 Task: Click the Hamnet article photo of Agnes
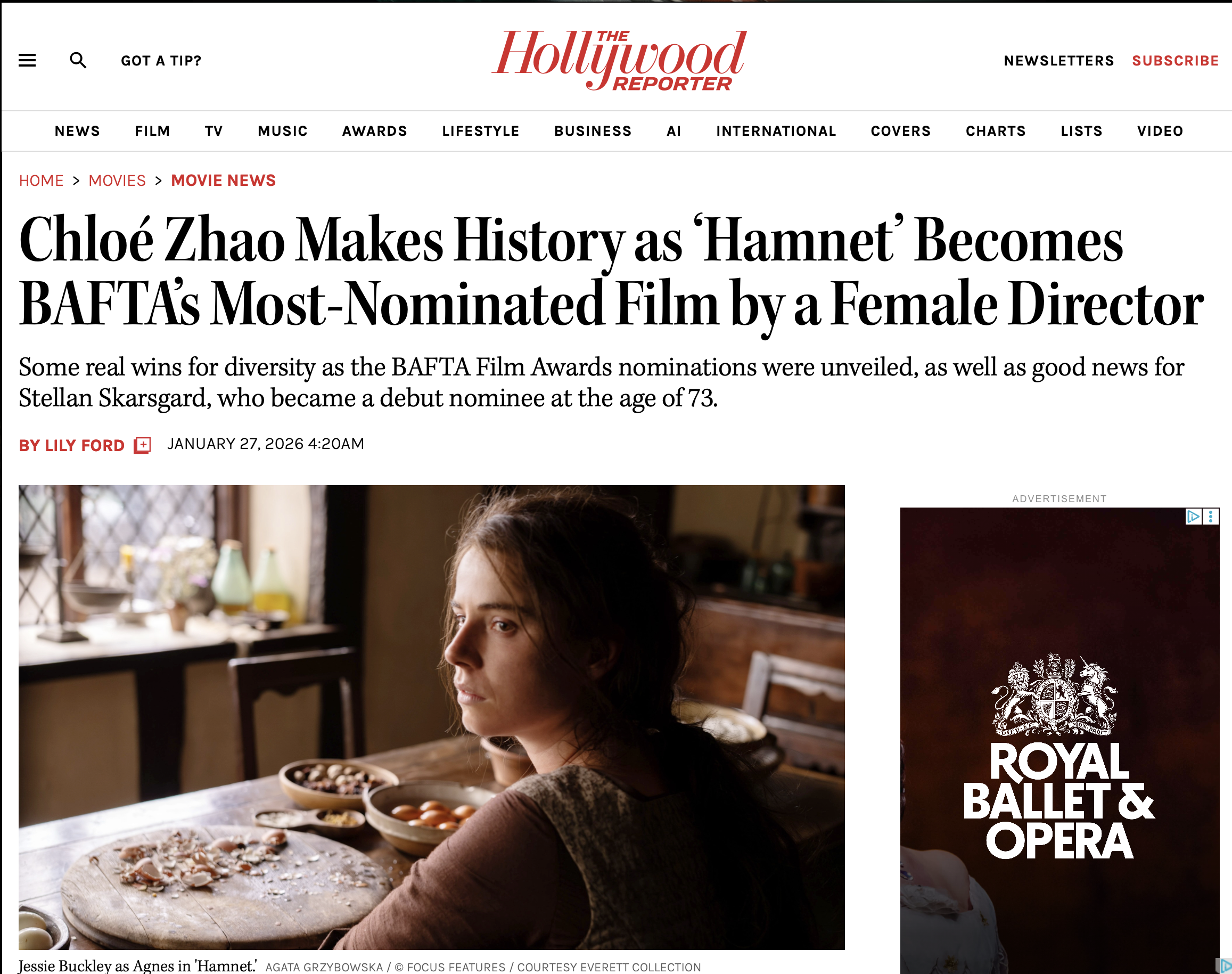coord(432,717)
